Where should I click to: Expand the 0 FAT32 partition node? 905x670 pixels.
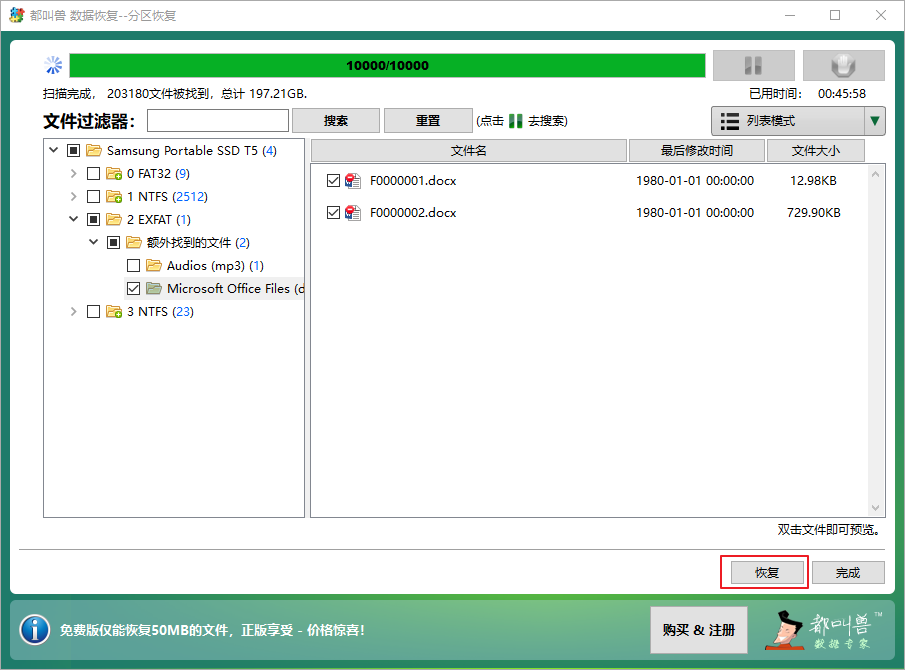click(x=73, y=174)
